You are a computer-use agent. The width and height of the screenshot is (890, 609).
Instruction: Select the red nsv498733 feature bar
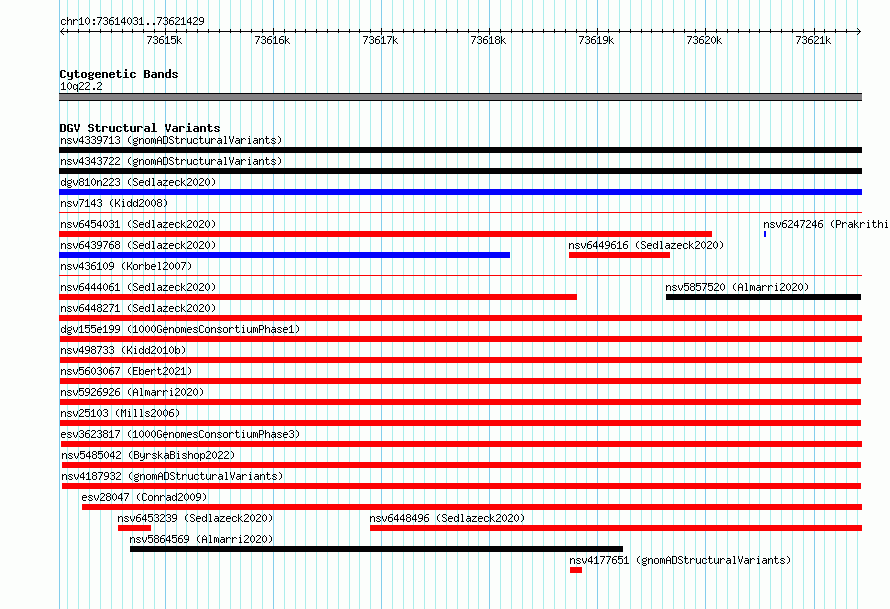coord(460,360)
